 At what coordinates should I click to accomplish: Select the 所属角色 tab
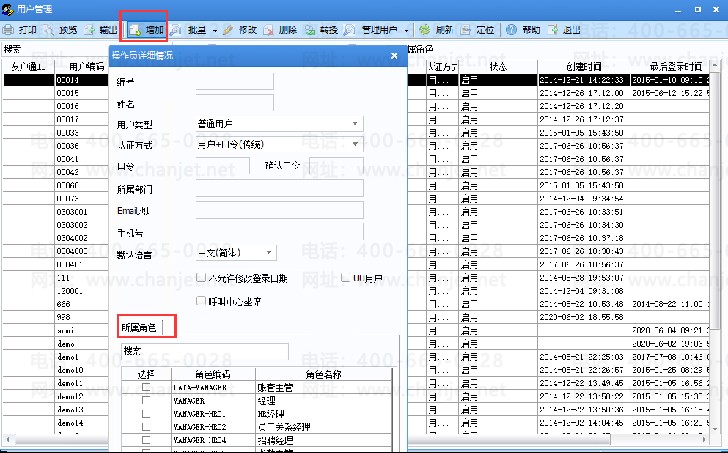click(139, 328)
